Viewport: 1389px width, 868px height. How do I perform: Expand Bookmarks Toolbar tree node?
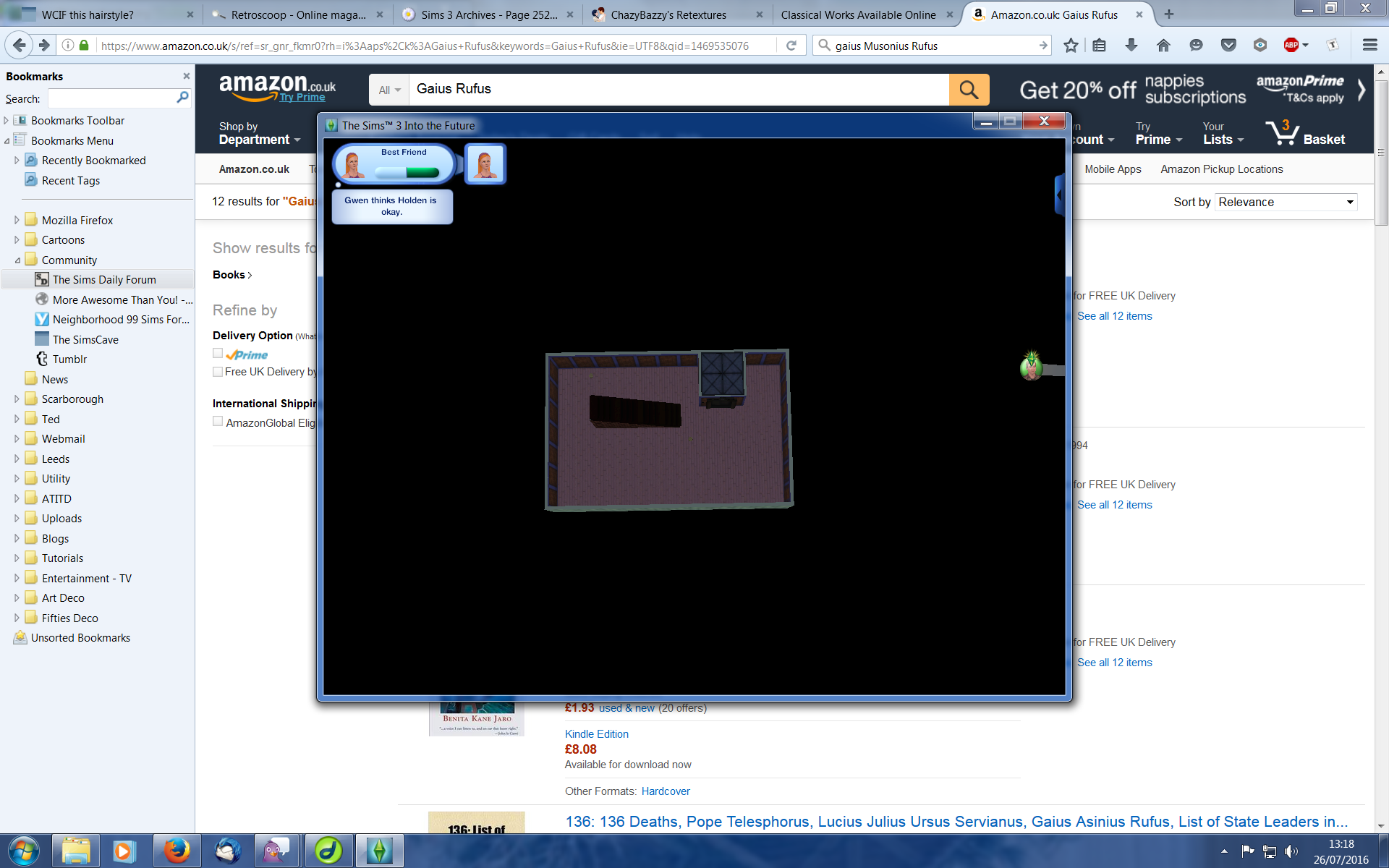[7, 121]
